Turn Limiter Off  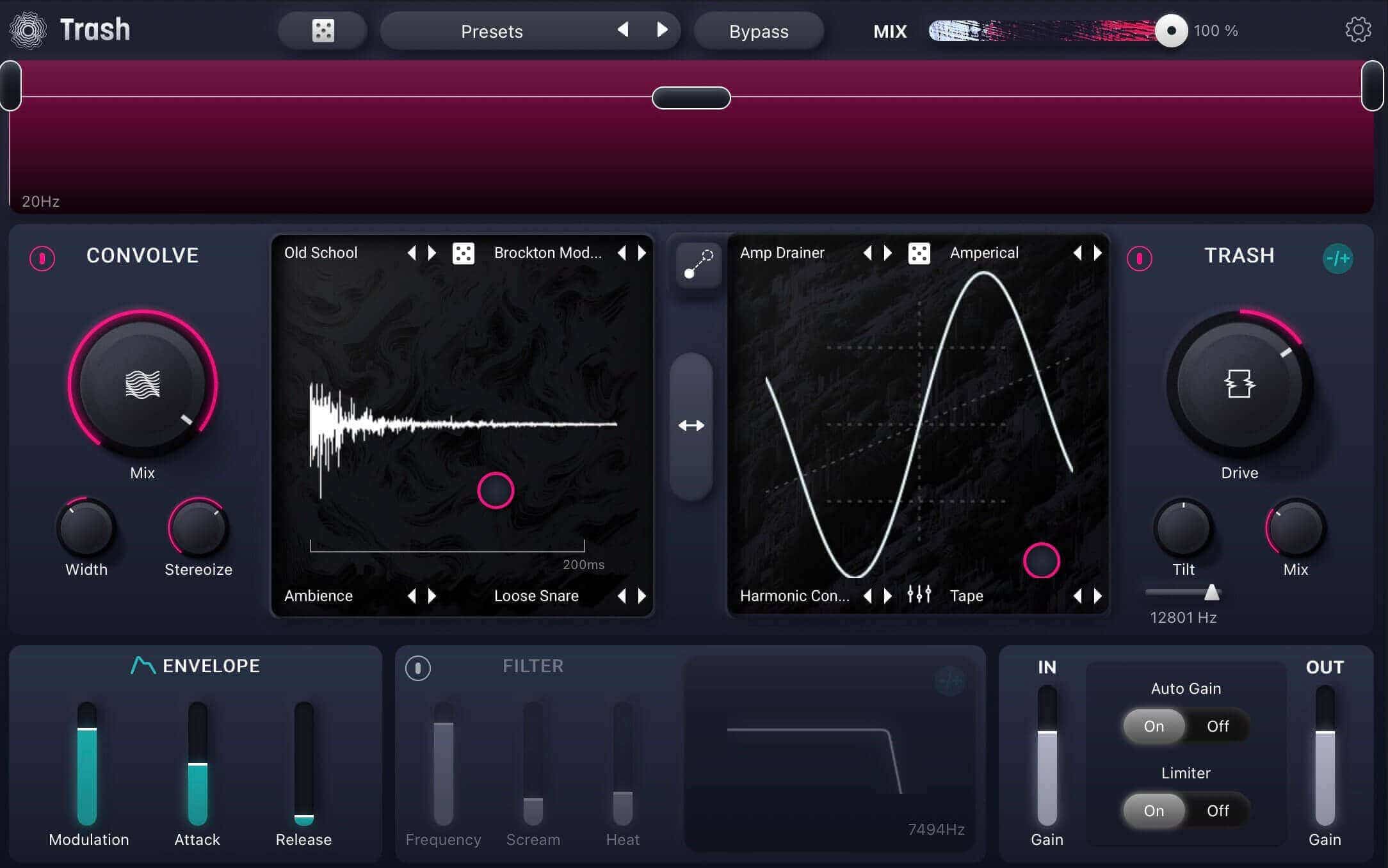pyautogui.click(x=1218, y=810)
